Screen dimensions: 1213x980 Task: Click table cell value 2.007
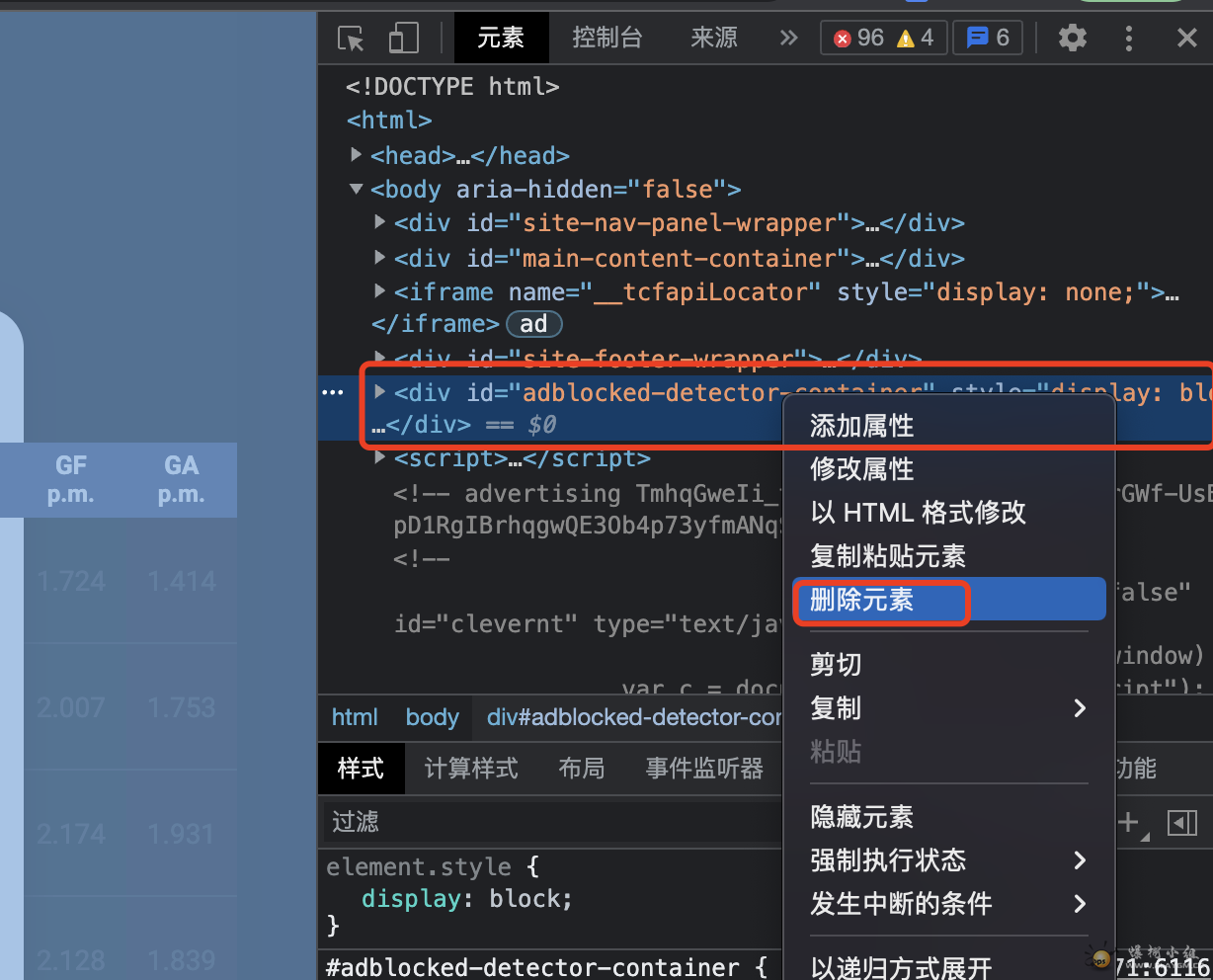click(71, 707)
